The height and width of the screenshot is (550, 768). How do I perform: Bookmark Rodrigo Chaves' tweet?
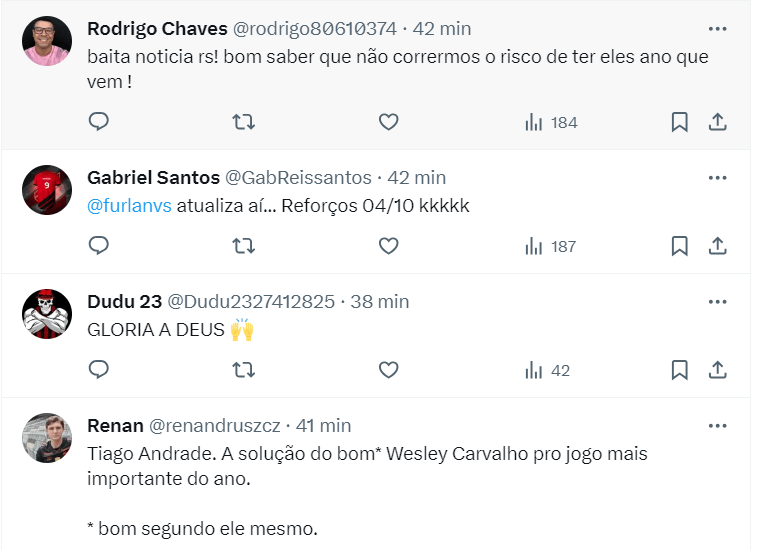click(679, 122)
